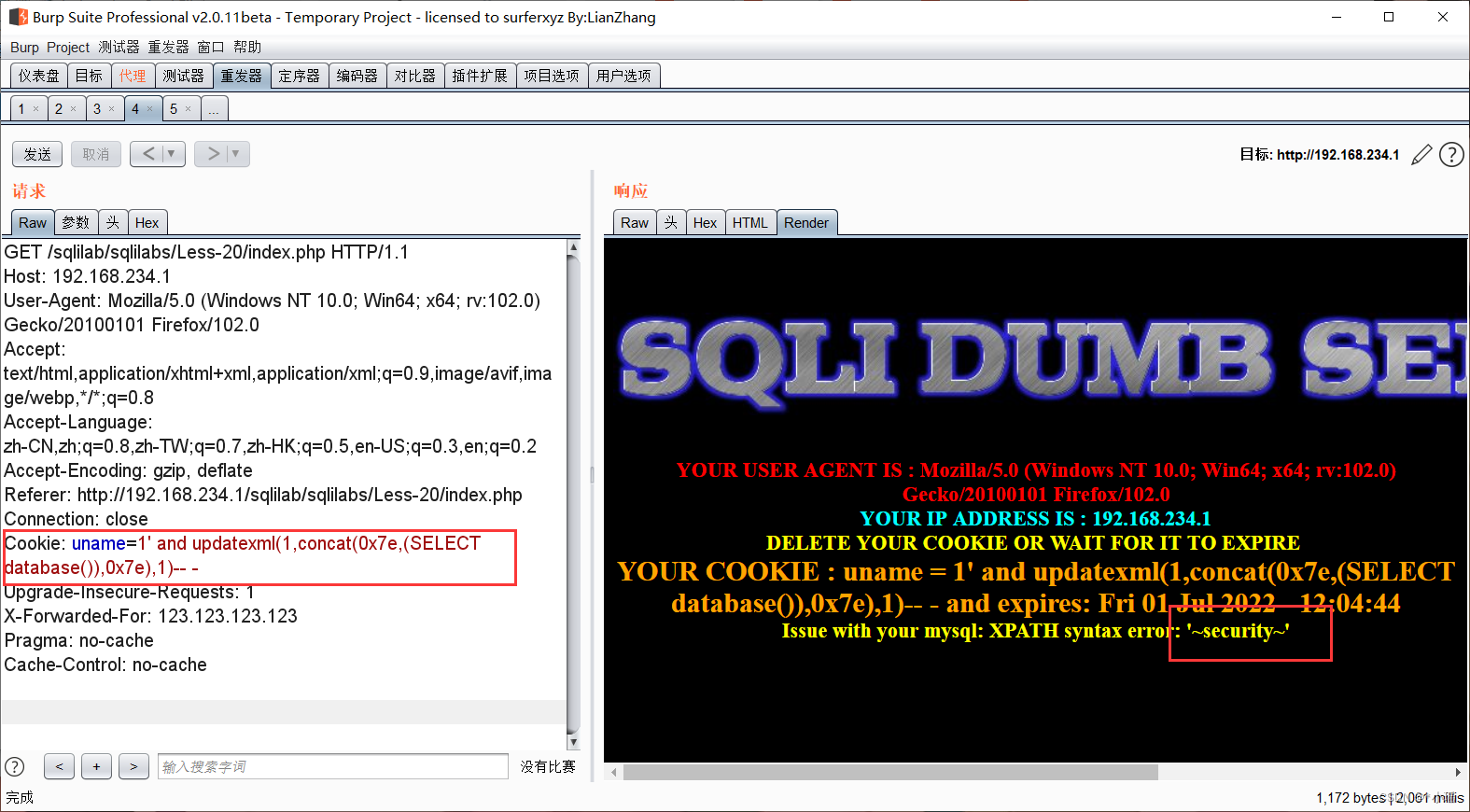This screenshot has width=1470, height=812.
Task: Go back in request history
Action: click(148, 154)
